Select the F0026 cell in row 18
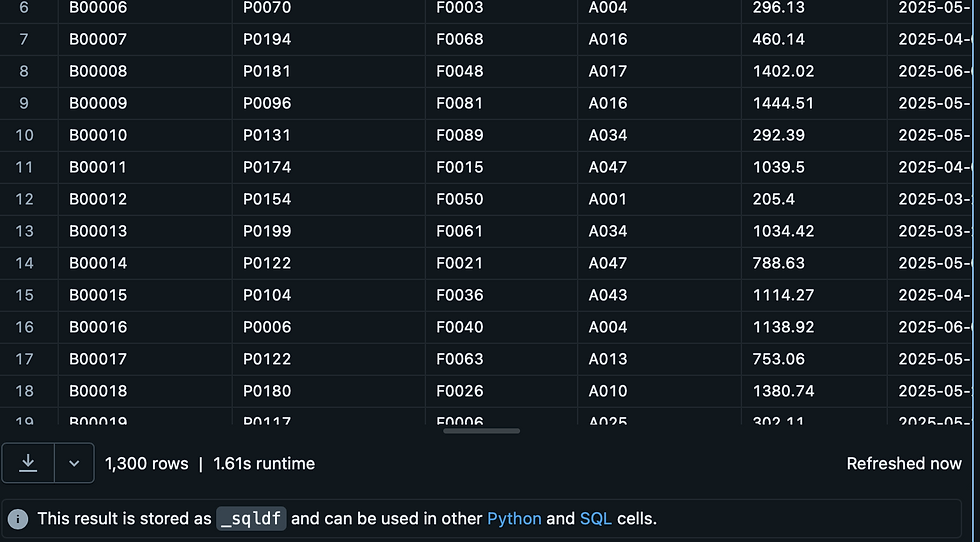 460,391
